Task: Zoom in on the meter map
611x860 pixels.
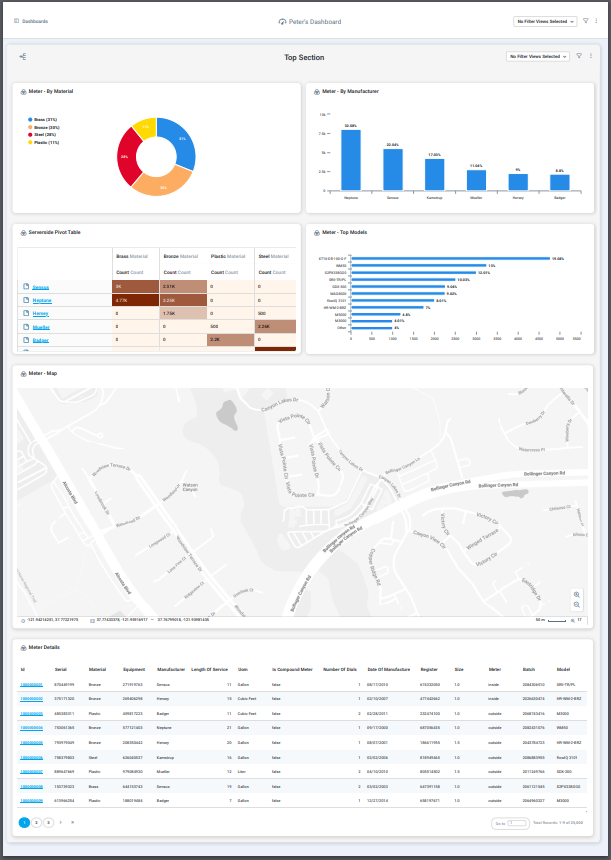Action: point(577,595)
